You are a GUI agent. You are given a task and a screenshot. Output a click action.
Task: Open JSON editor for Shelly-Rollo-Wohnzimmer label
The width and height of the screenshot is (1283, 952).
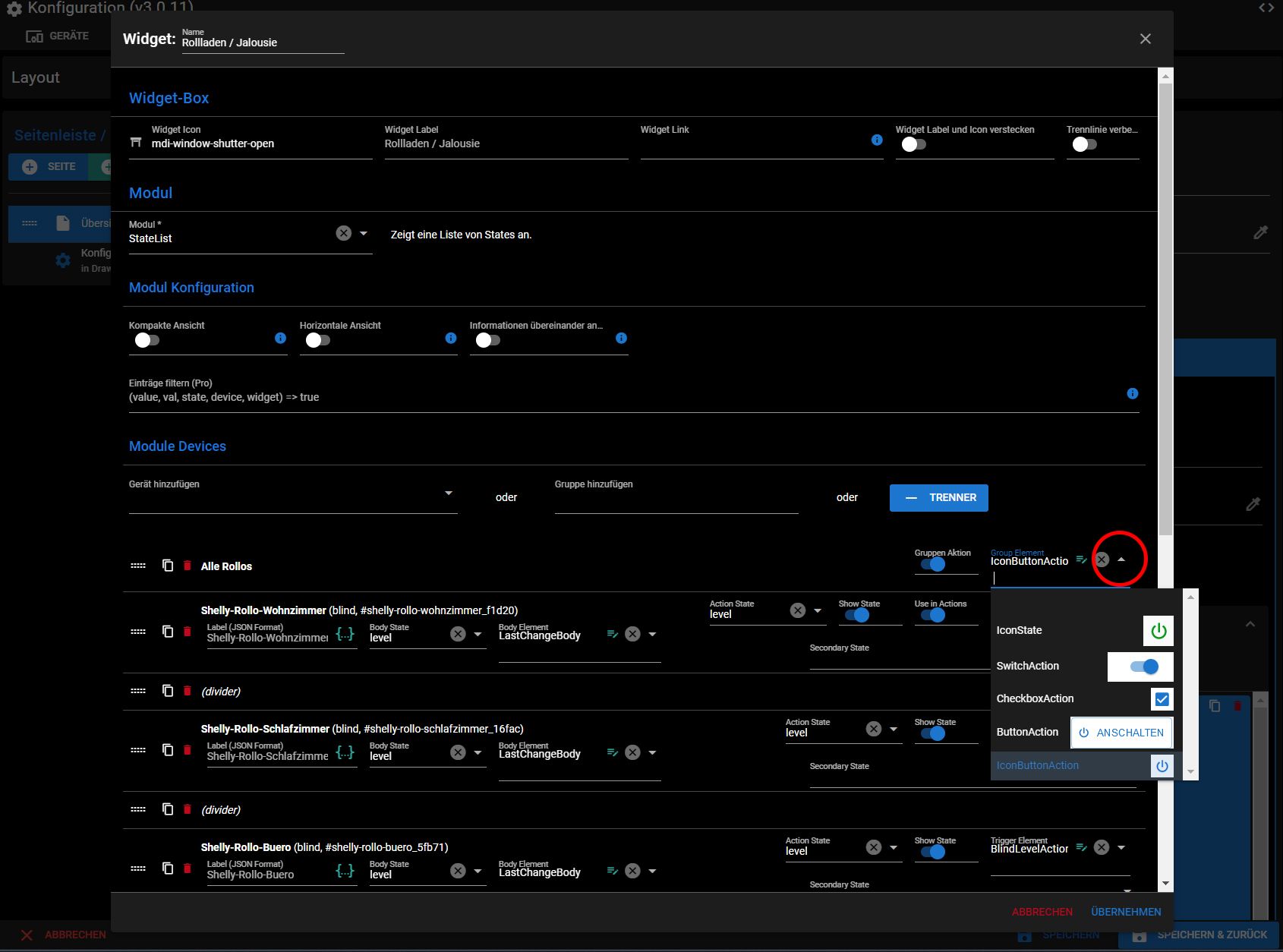(345, 634)
